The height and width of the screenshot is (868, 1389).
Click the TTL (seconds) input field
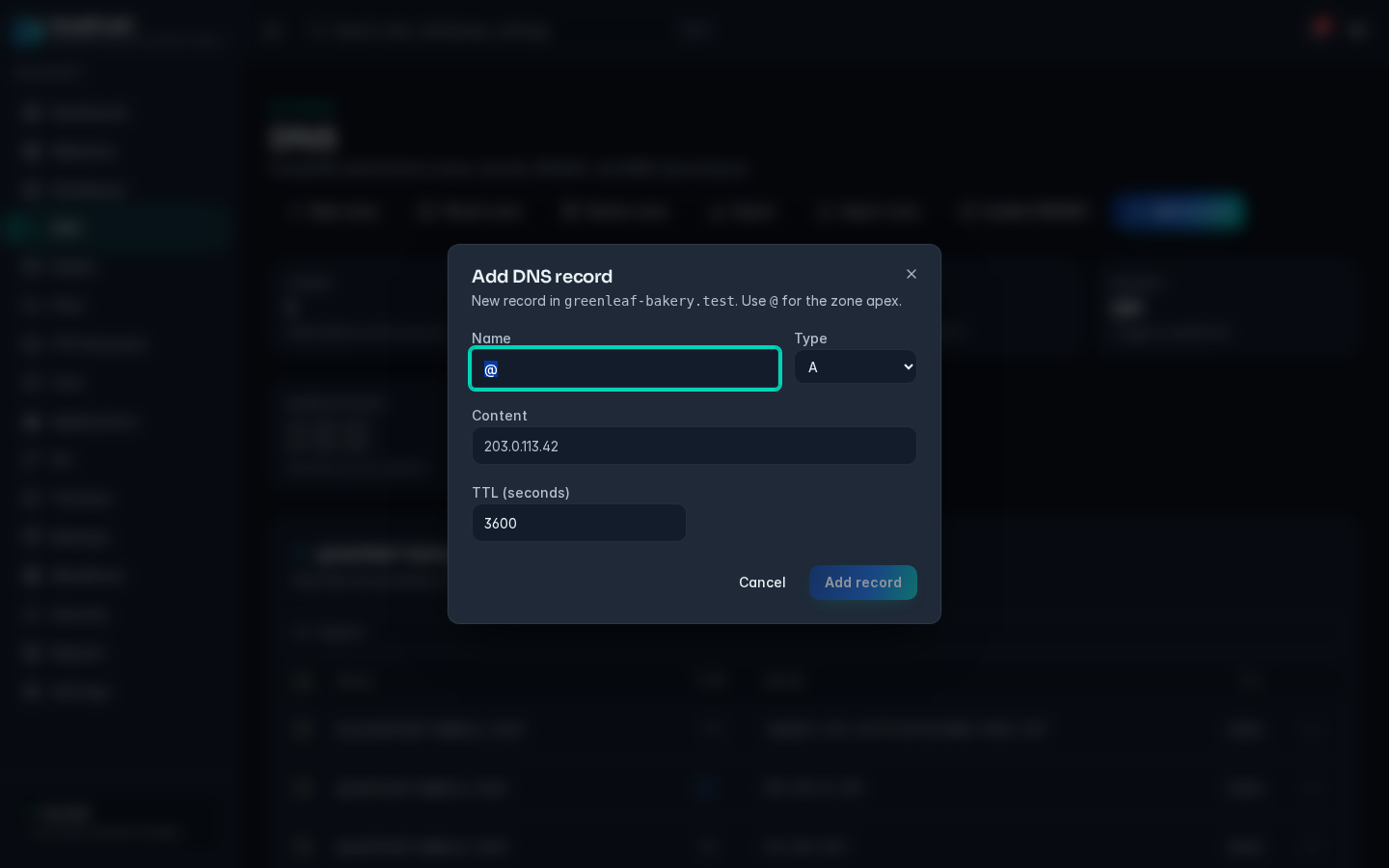point(579,523)
